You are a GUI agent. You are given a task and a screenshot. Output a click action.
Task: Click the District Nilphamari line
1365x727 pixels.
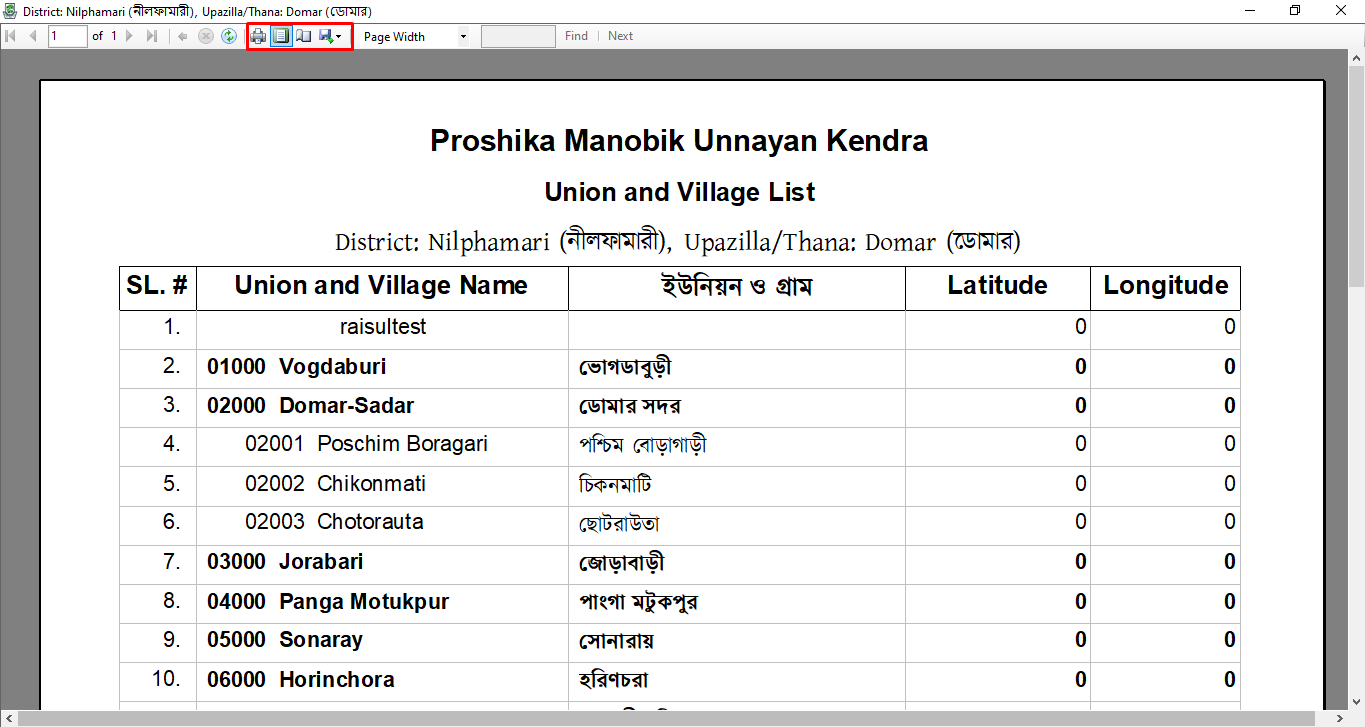677,242
